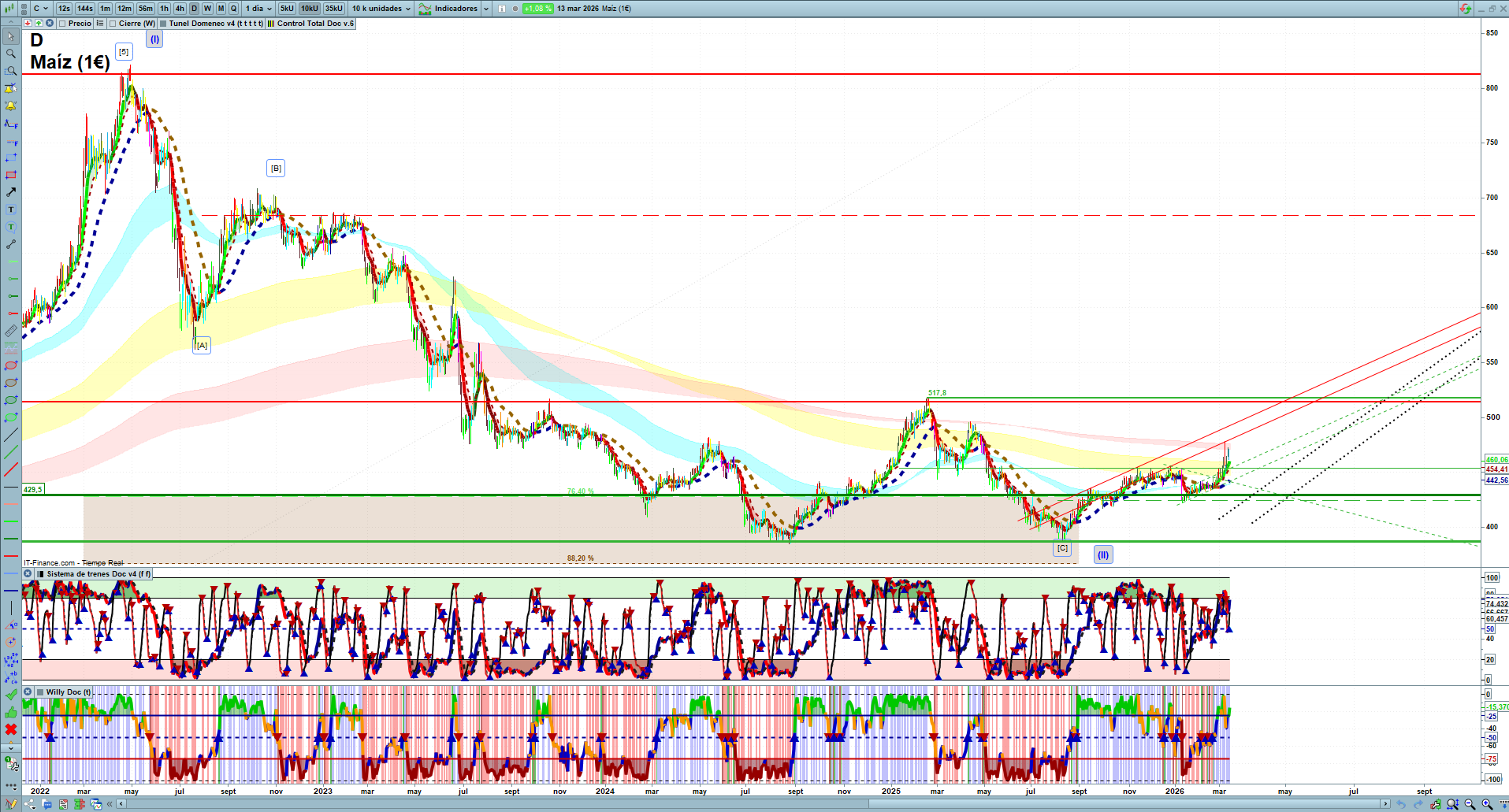Viewport: 1509px width, 812px height.
Task: Open the yellow bell alerts tool
Action: coord(11,106)
